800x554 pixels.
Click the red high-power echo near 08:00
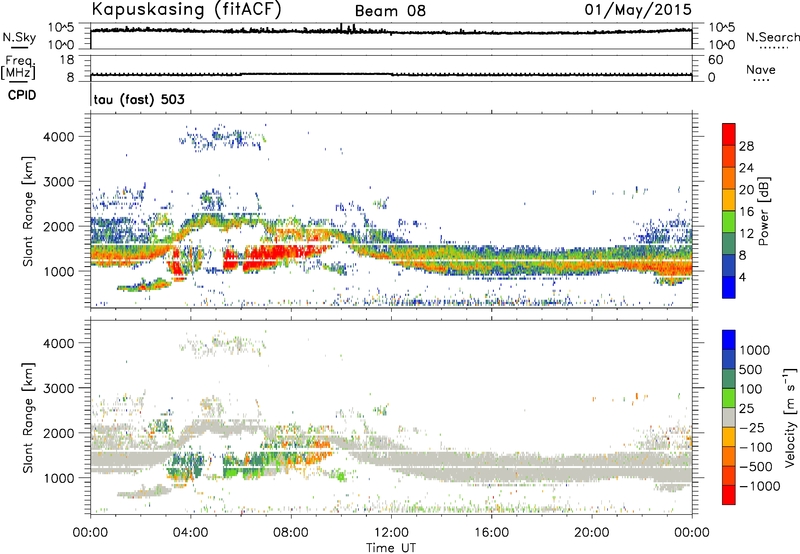click(278, 253)
